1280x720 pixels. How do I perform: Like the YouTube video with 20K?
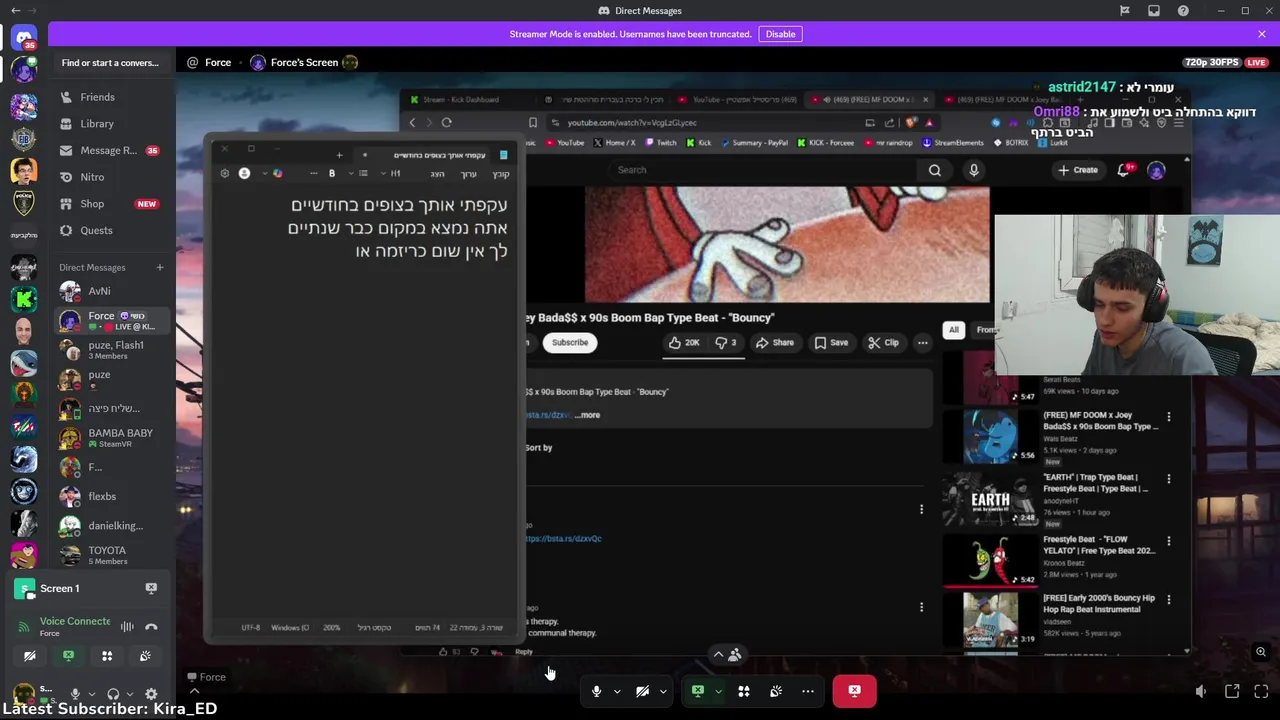(x=684, y=343)
